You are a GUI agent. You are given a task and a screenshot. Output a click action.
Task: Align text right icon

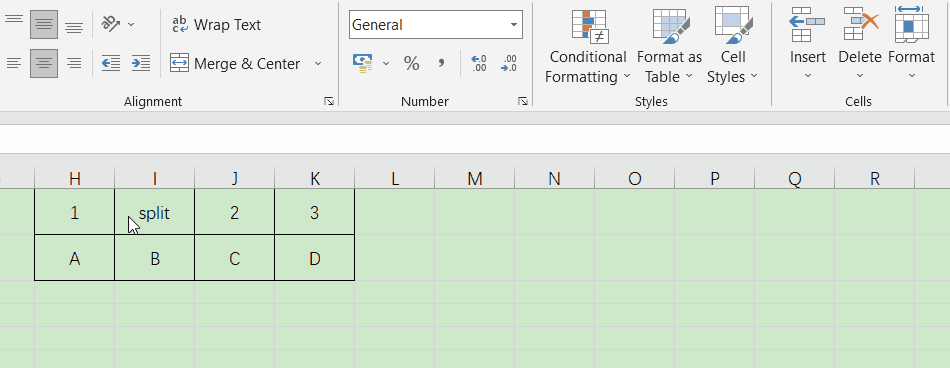coord(74,63)
